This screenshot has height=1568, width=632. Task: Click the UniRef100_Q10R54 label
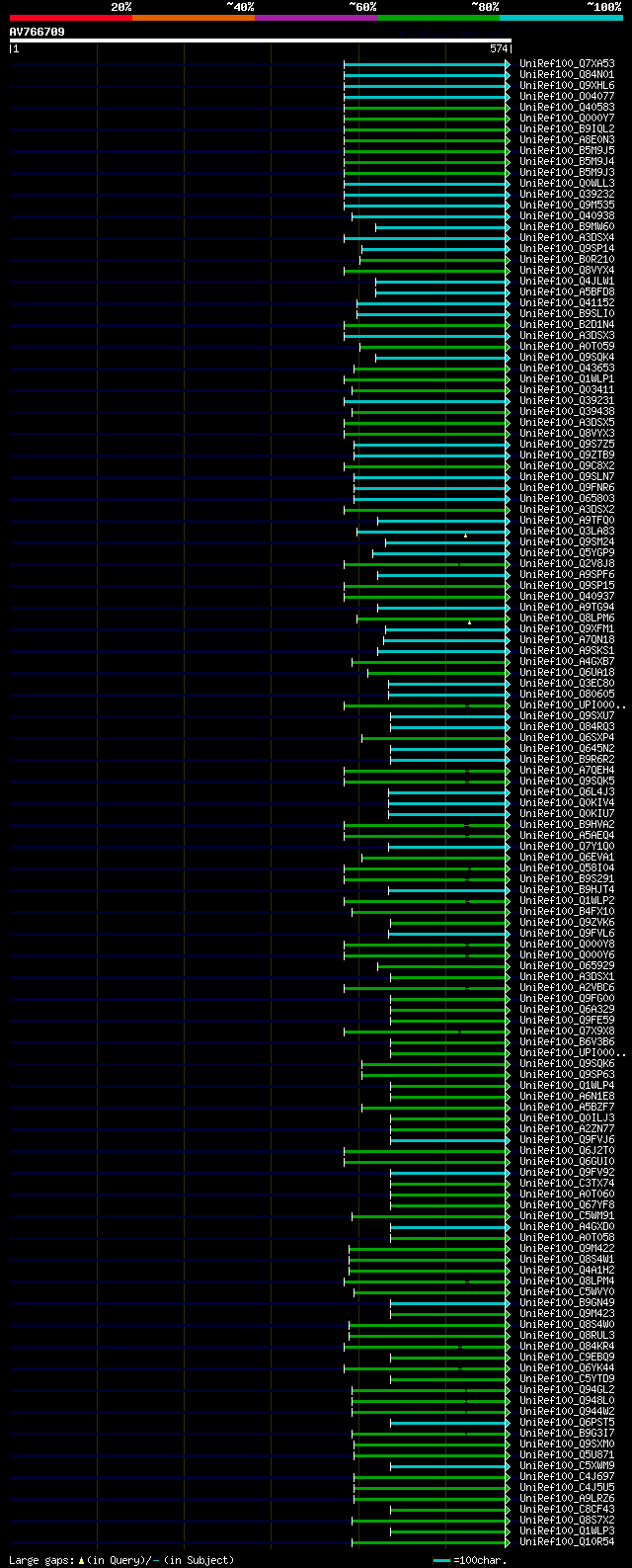click(567, 1541)
